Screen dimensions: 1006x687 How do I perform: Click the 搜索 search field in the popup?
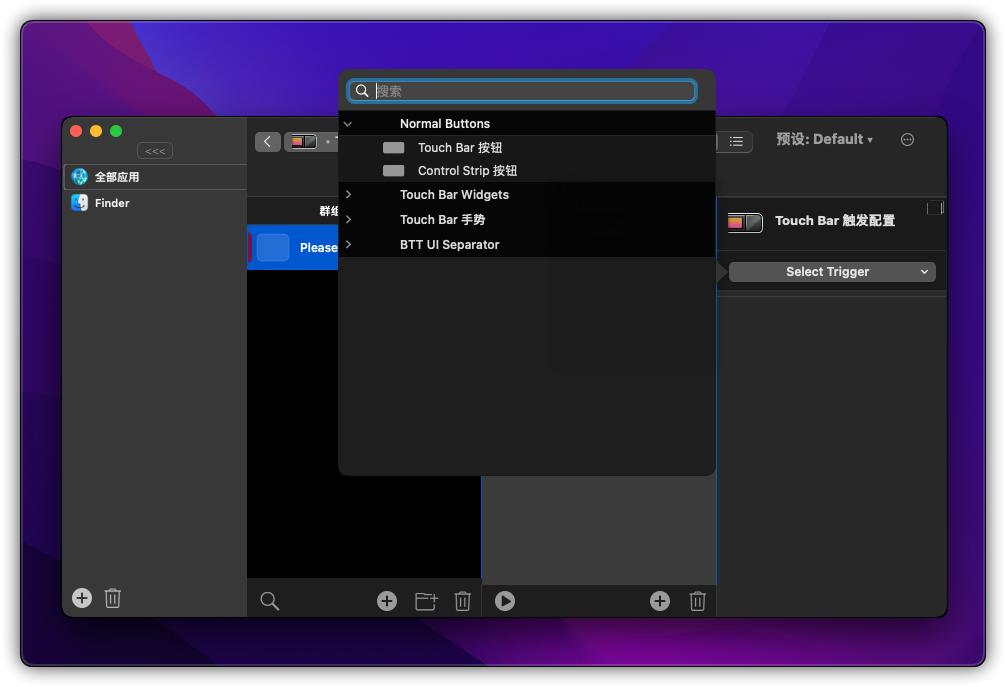coord(522,91)
